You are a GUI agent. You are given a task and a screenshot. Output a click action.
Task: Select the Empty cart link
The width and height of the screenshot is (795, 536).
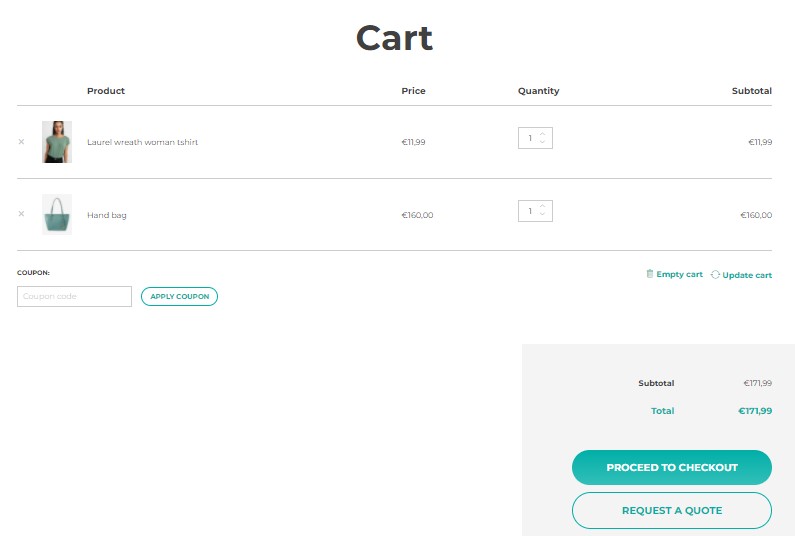tap(679, 274)
